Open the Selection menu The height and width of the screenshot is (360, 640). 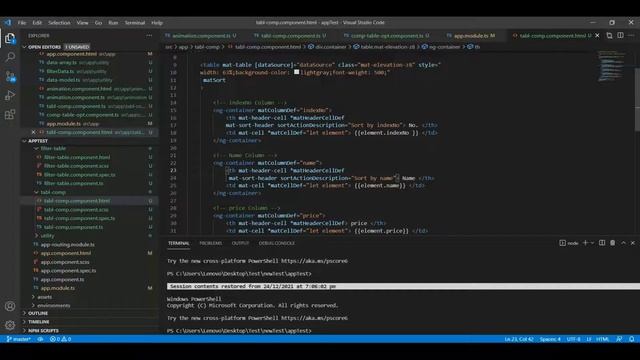tap(59, 23)
